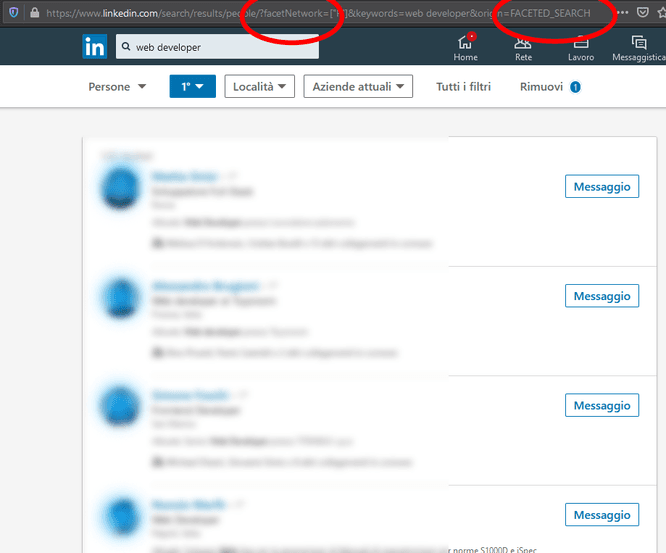This screenshot has width=666, height=553.
Task: Open the Rete network tab
Action: pos(523,49)
